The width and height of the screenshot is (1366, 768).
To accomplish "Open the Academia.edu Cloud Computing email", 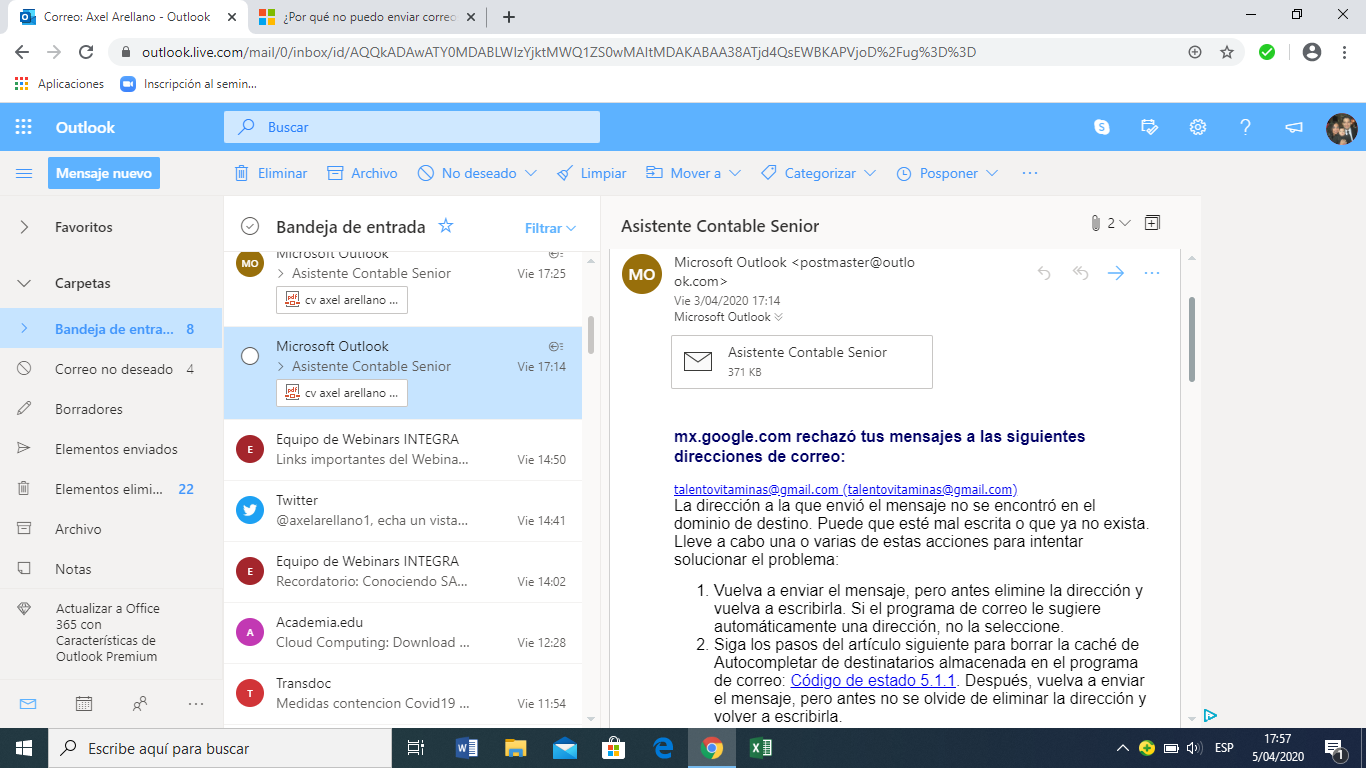I will tap(403, 632).
